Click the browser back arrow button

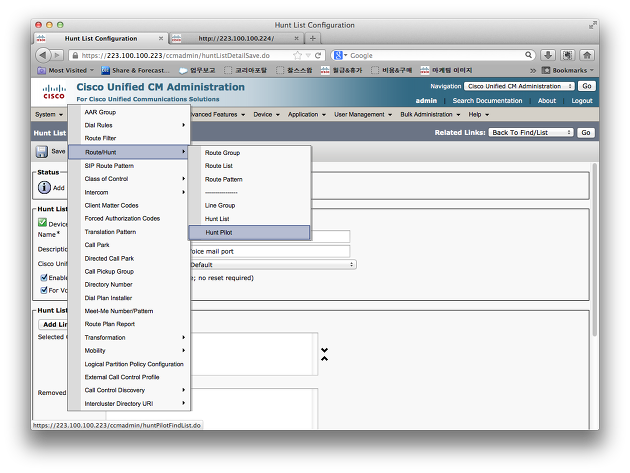point(43,55)
